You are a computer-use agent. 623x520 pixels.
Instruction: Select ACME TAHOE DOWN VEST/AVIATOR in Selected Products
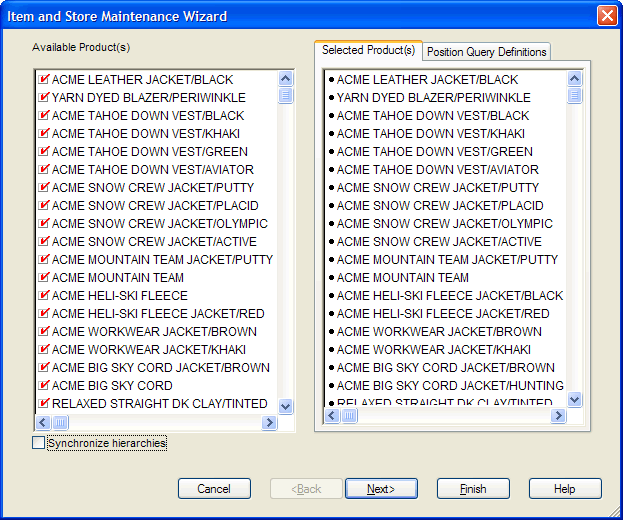pos(438,170)
